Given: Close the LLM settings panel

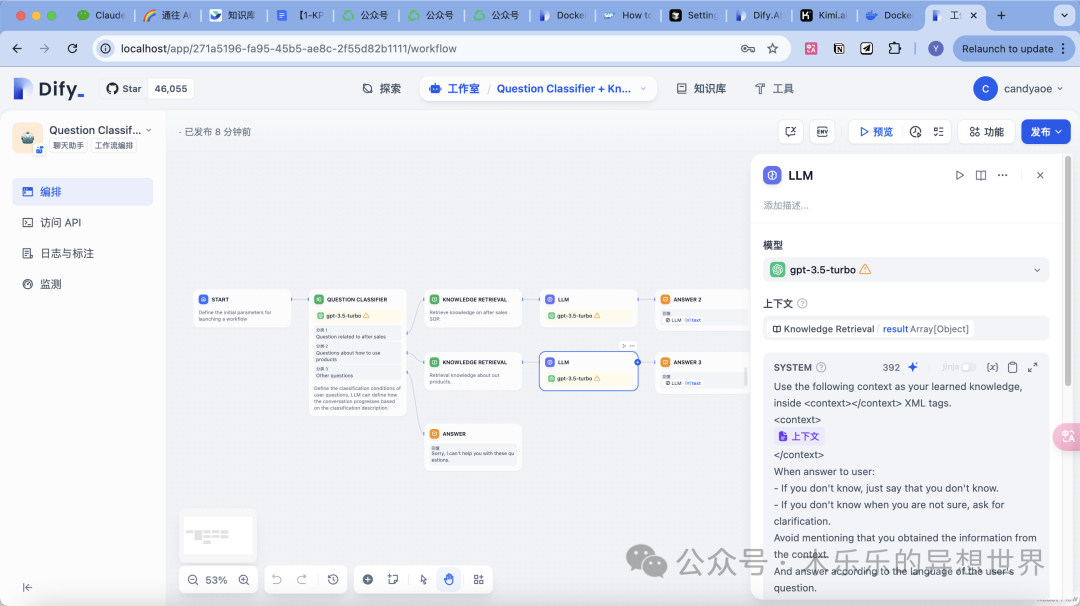Looking at the screenshot, I should coord(1040,176).
